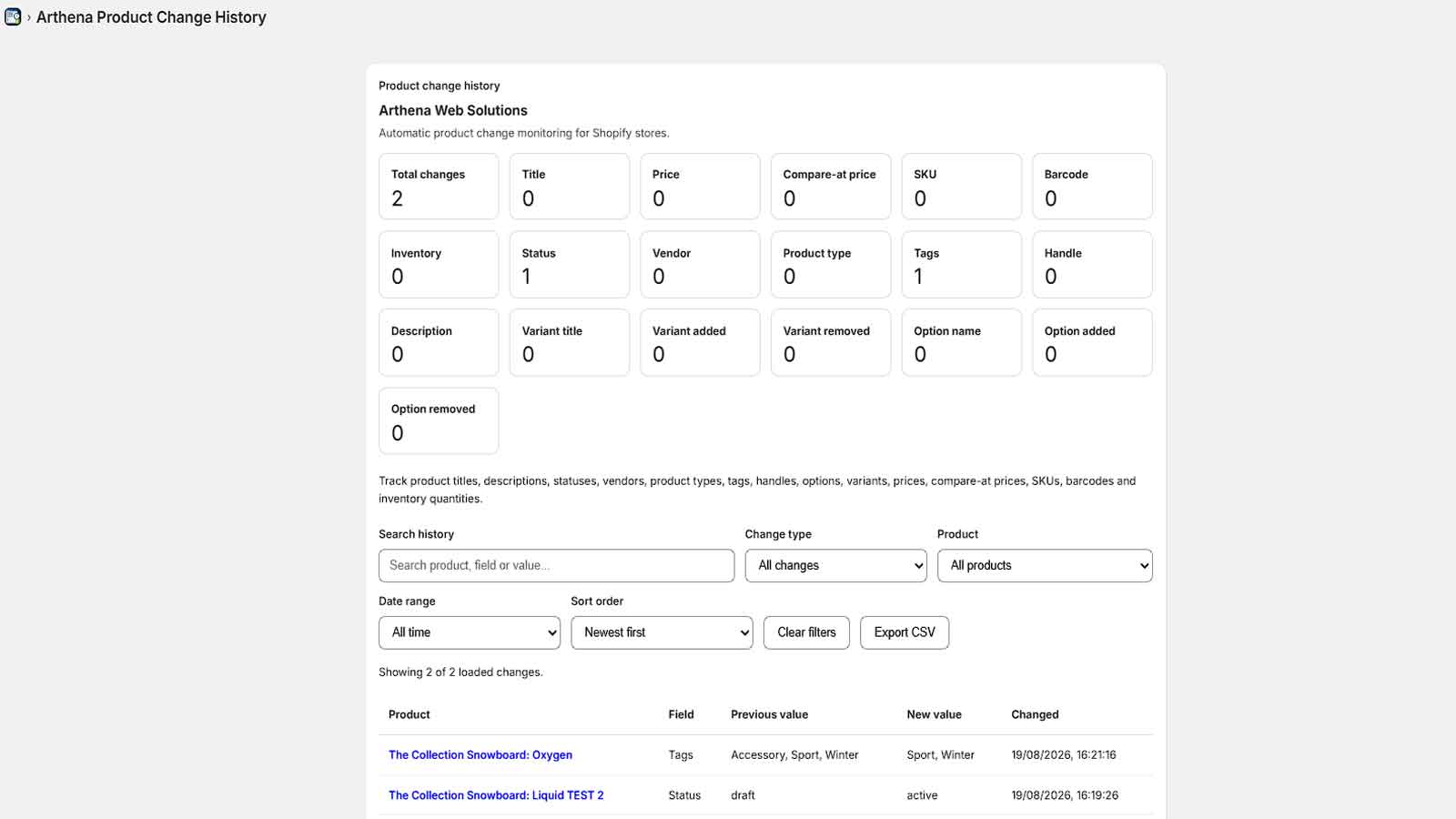
Task: Click the Inventory stat card
Action: pyautogui.click(x=439, y=265)
